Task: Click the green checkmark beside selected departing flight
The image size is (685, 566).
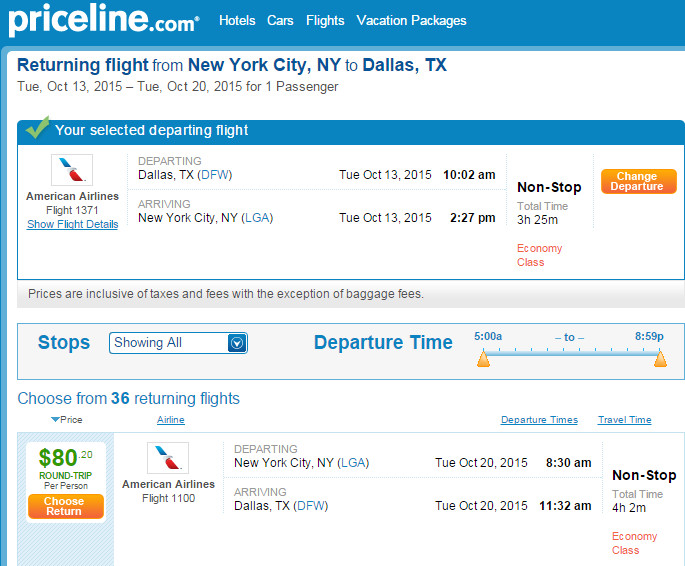Action: click(x=37, y=127)
